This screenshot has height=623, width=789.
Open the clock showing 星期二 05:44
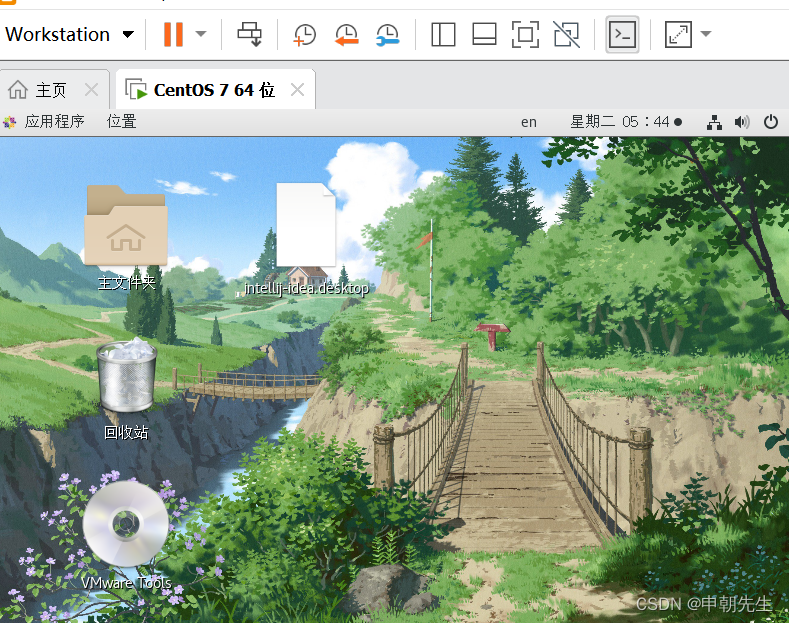tap(626, 122)
